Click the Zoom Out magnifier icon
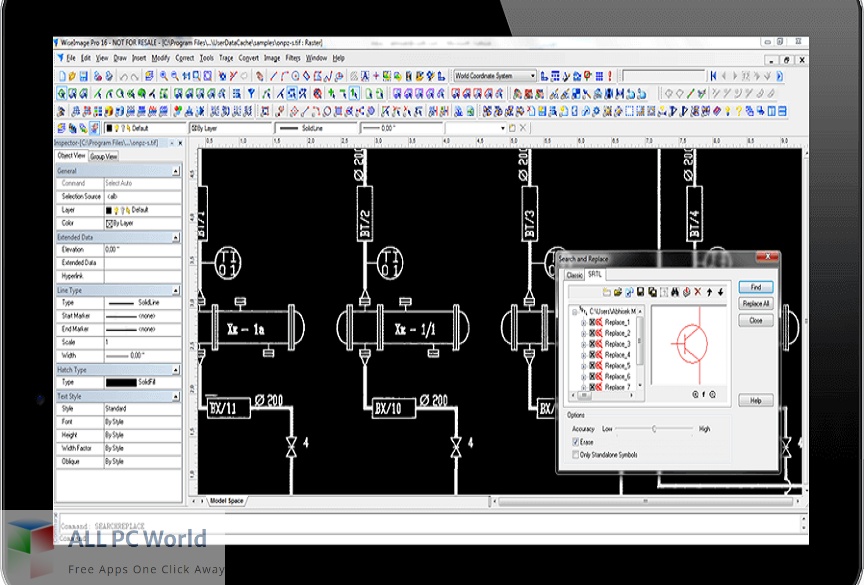This screenshot has width=864, height=585. [x=175, y=76]
